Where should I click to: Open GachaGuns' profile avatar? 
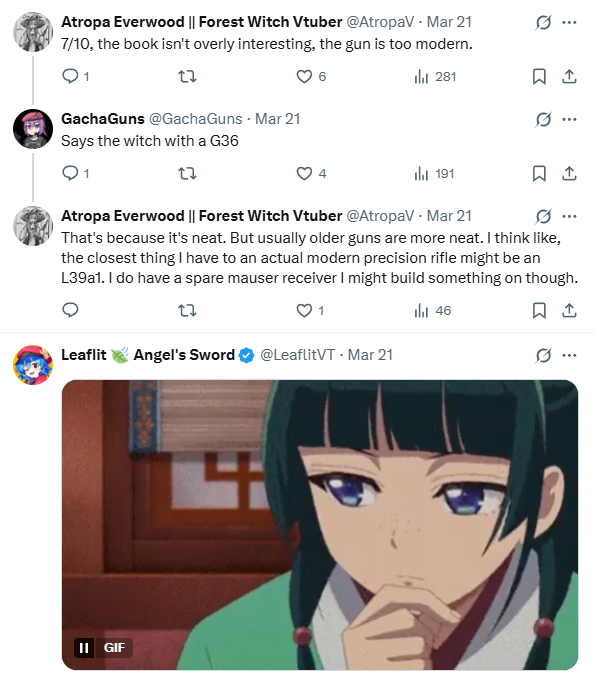tap(33, 129)
